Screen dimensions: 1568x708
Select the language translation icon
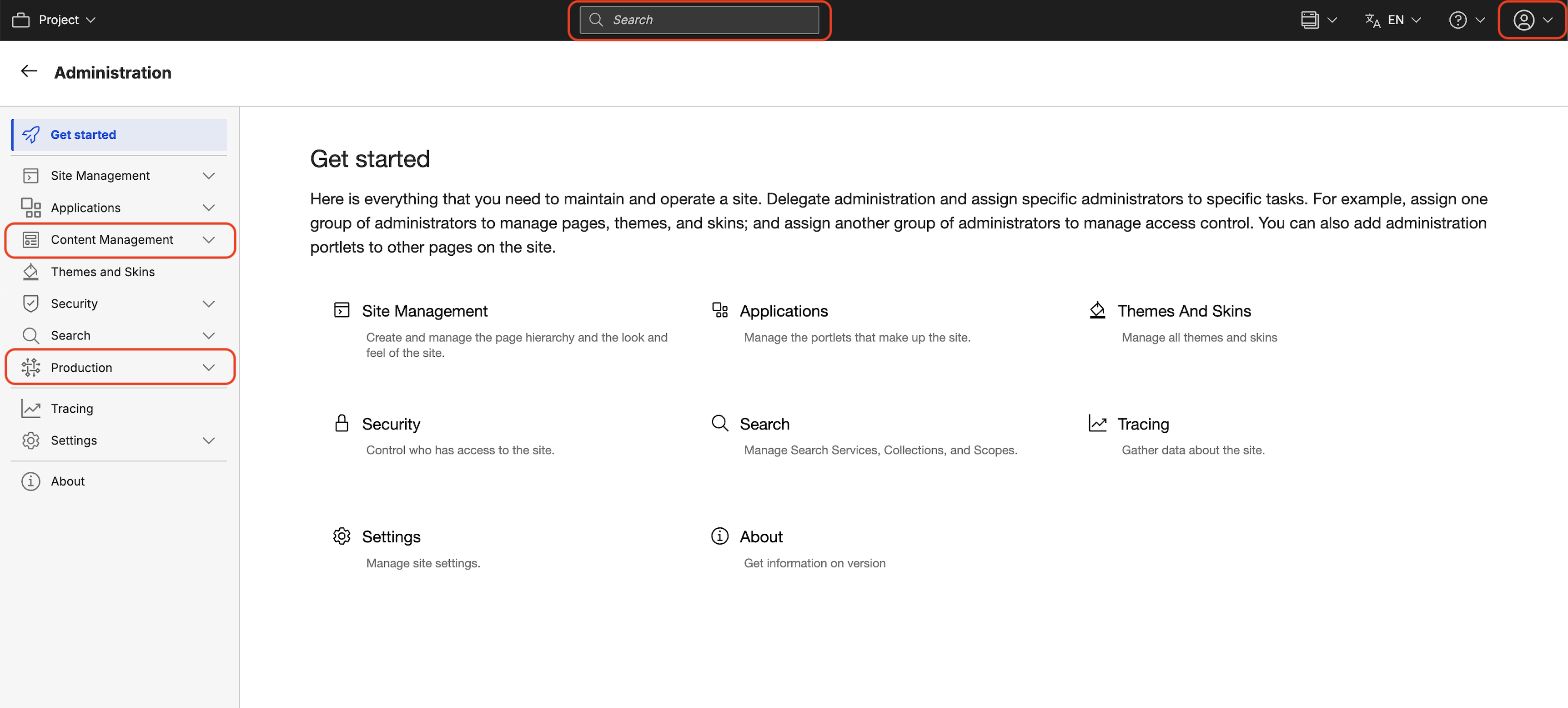point(1372,20)
